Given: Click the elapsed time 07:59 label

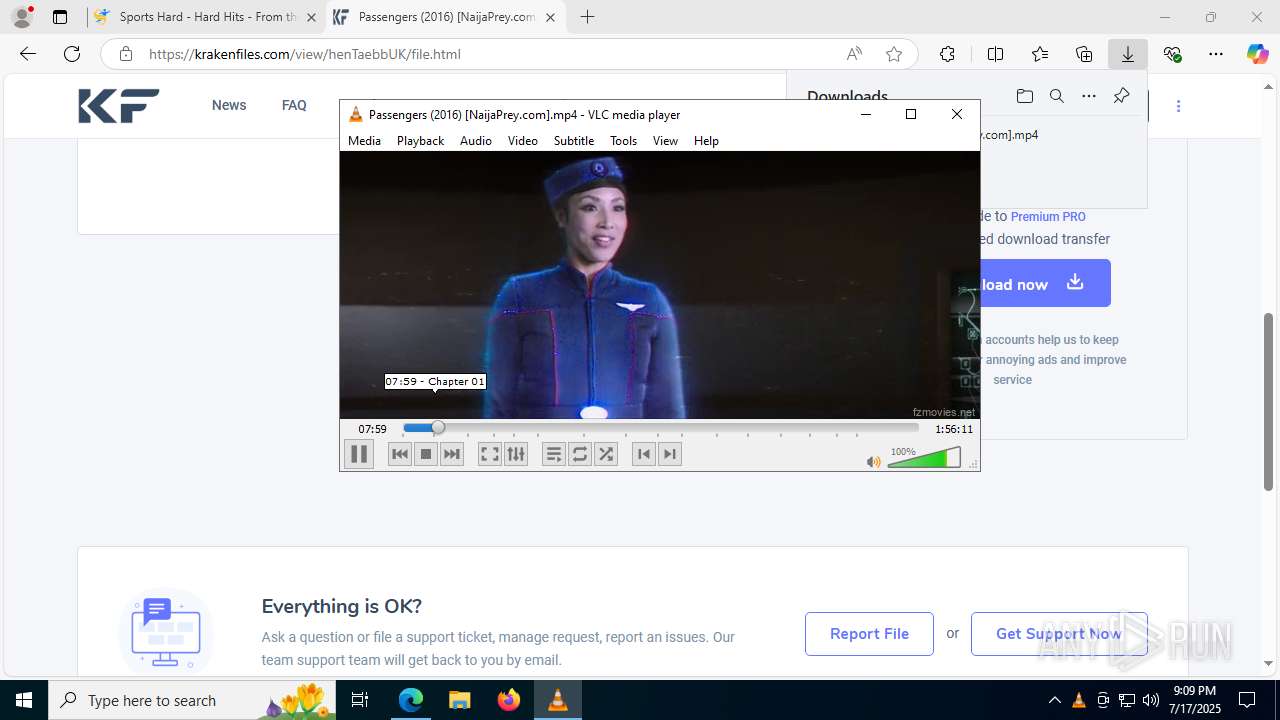Looking at the screenshot, I should (x=372, y=429).
